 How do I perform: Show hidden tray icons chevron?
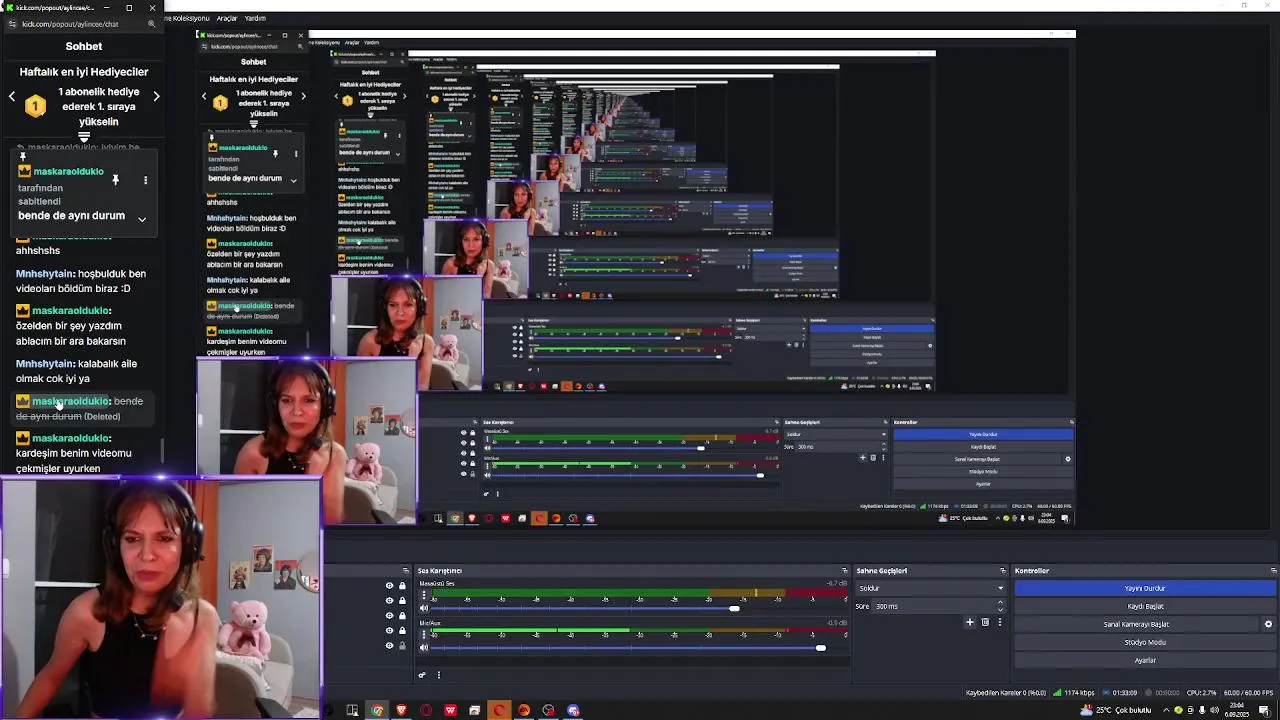pyautogui.click(x=1167, y=710)
